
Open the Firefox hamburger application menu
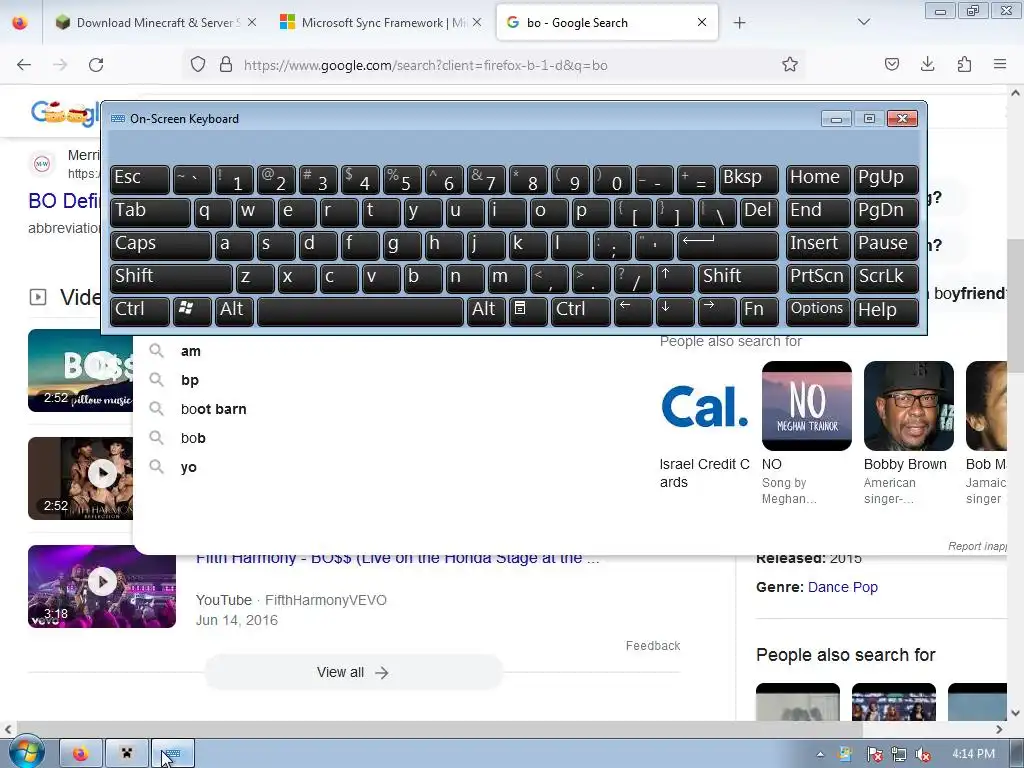(x=1000, y=64)
